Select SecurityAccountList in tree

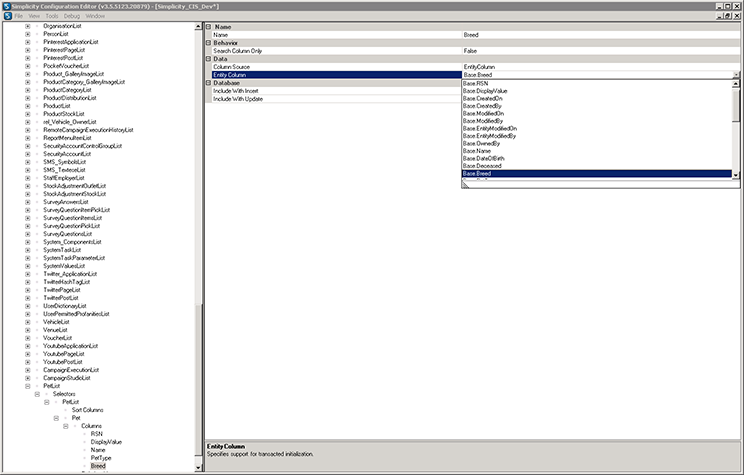pos(67,154)
